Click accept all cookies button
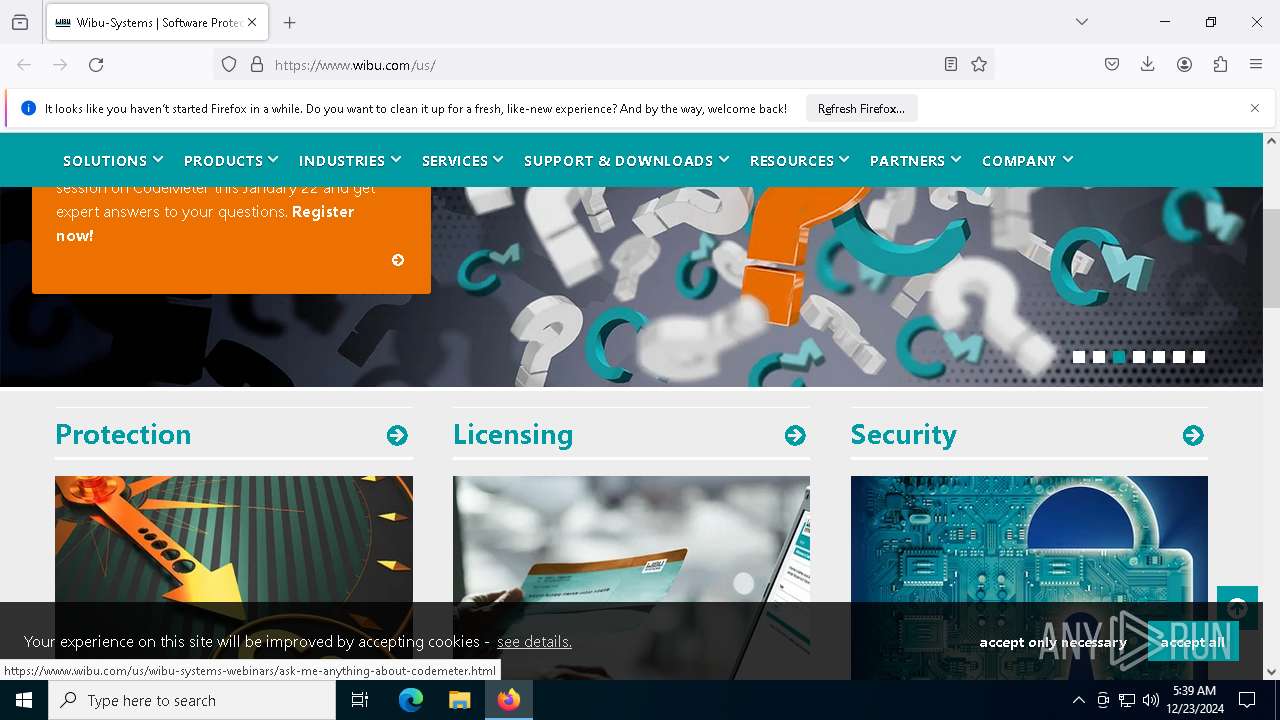Viewport: 1280px width, 720px height. [x=1193, y=642]
